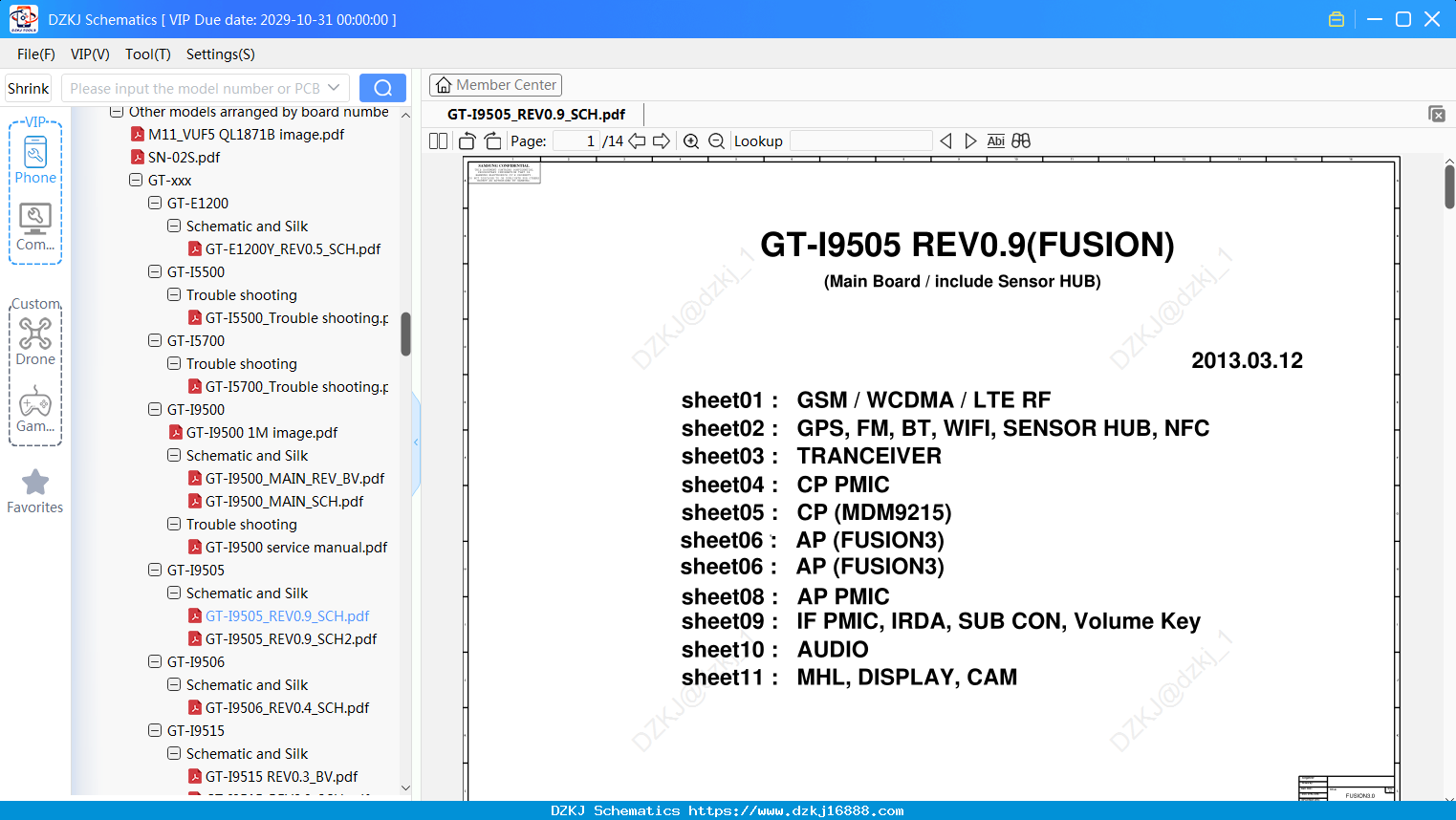Find previous lookup result
The height and width of the screenshot is (820, 1456).
[945, 141]
